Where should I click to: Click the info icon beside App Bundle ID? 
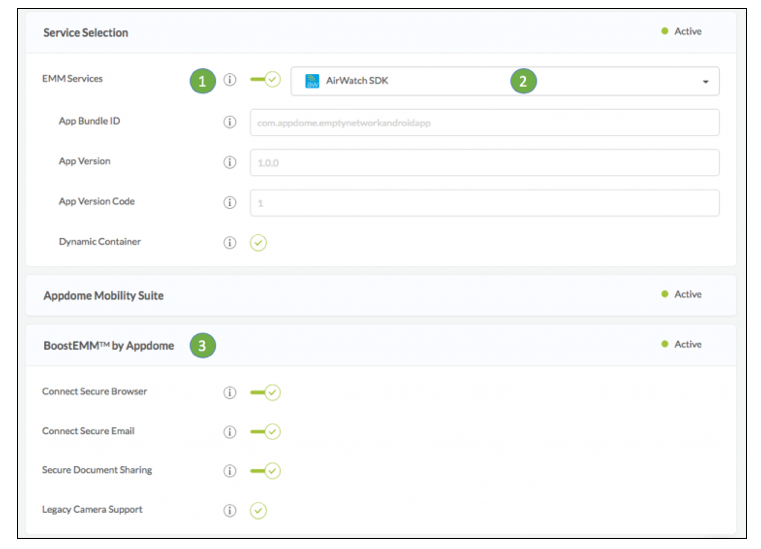pyautogui.click(x=230, y=122)
